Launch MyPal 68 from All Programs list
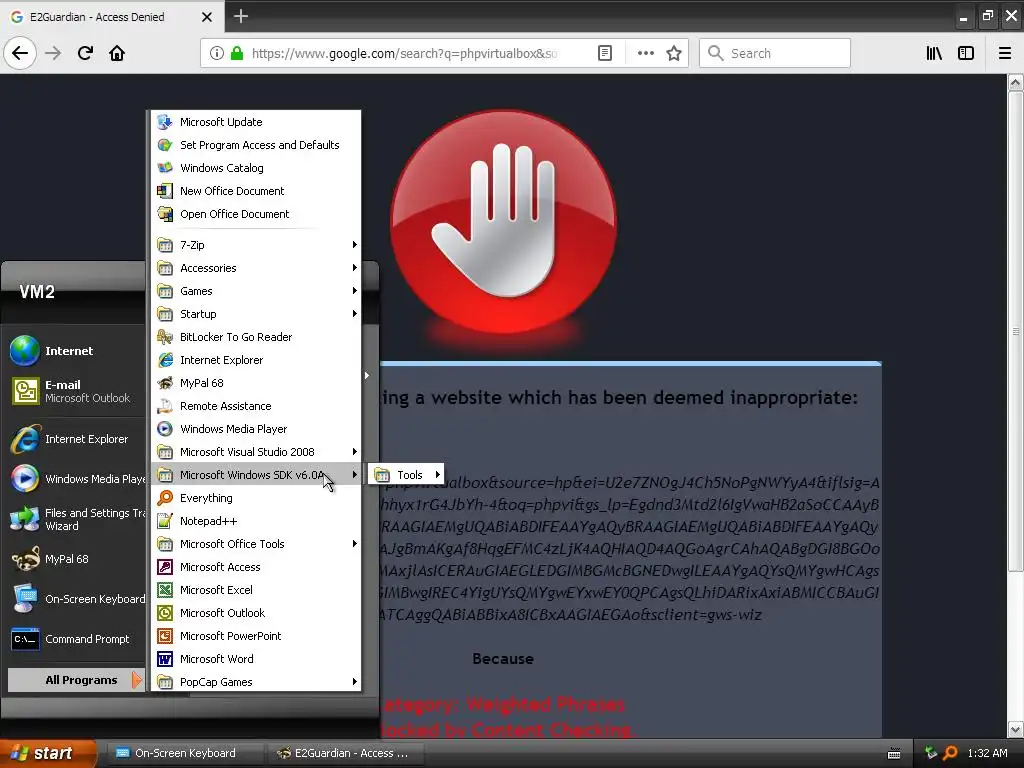 click(255, 383)
